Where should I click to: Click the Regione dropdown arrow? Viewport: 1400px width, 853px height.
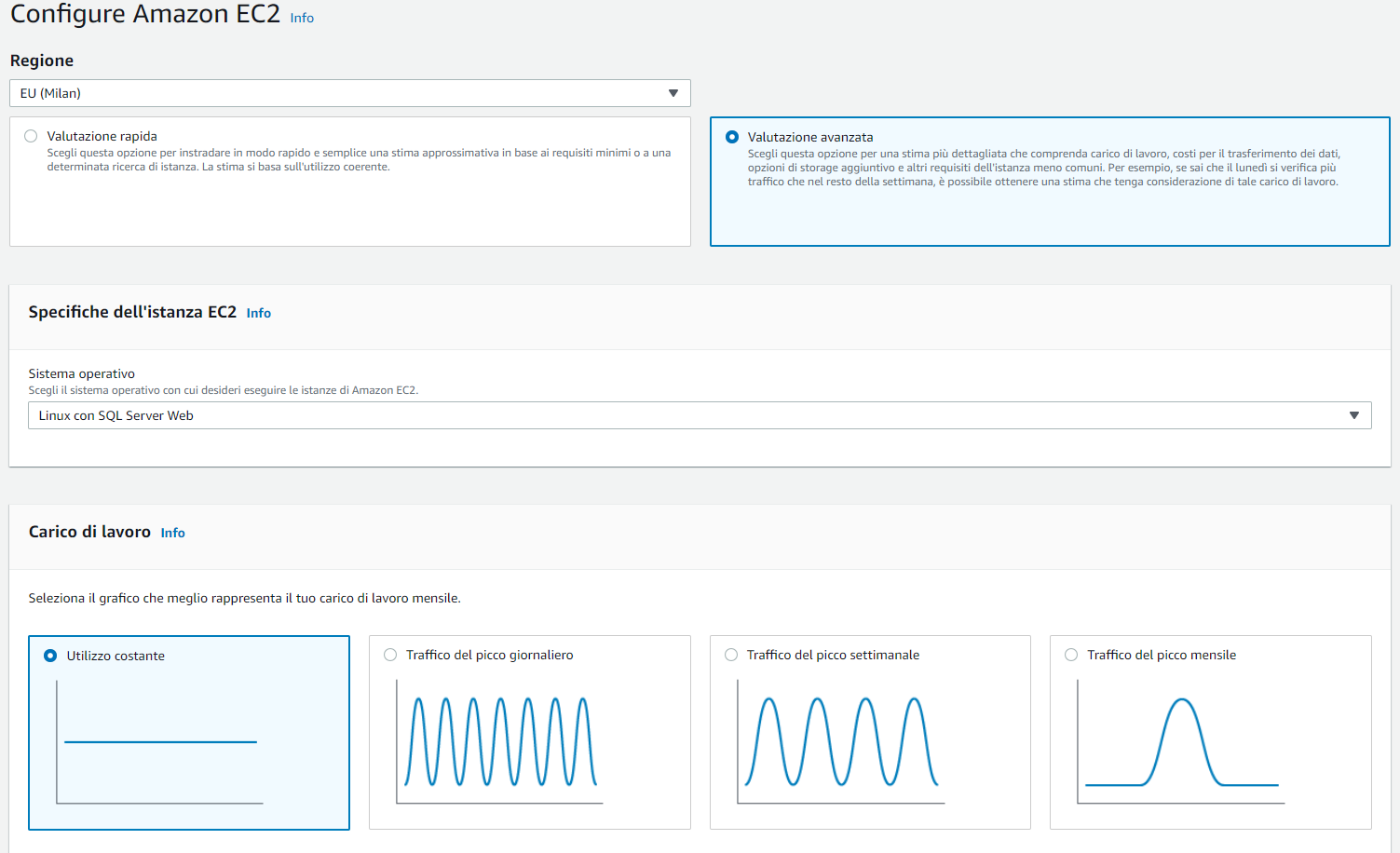tap(673, 93)
